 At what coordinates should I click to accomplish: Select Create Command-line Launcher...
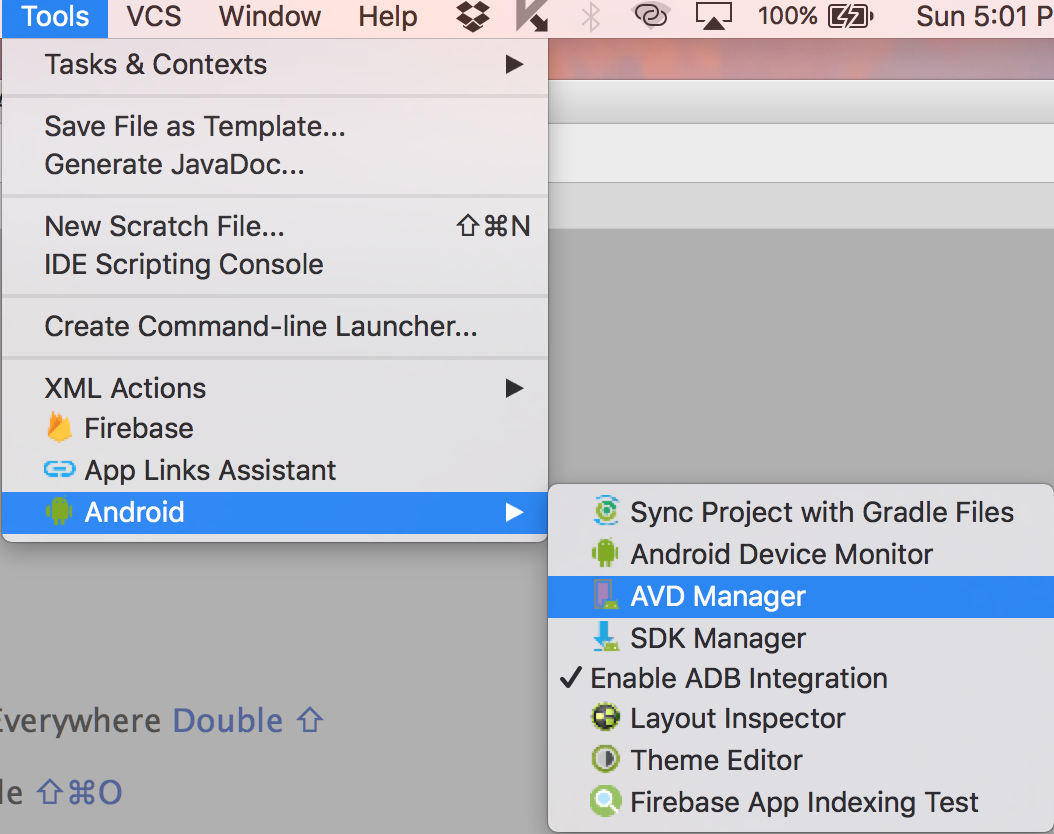[x=275, y=327]
